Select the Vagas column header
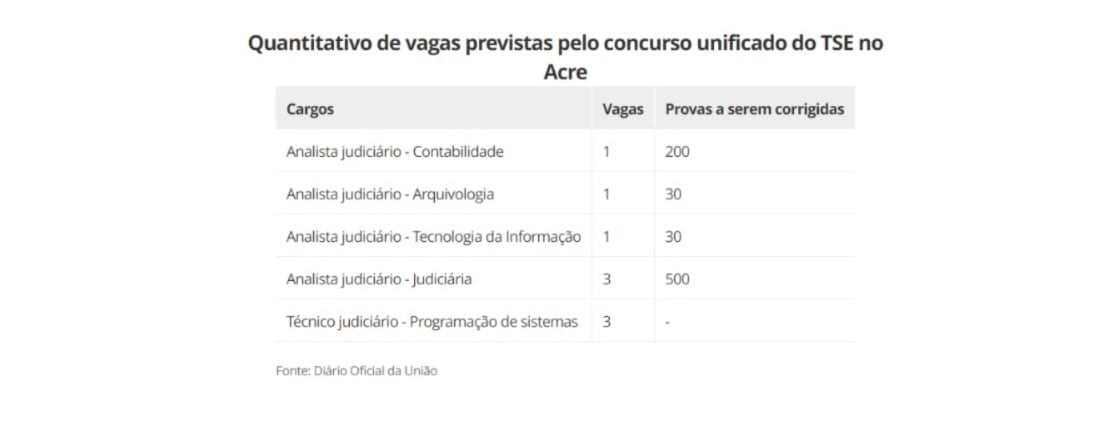 click(x=623, y=109)
